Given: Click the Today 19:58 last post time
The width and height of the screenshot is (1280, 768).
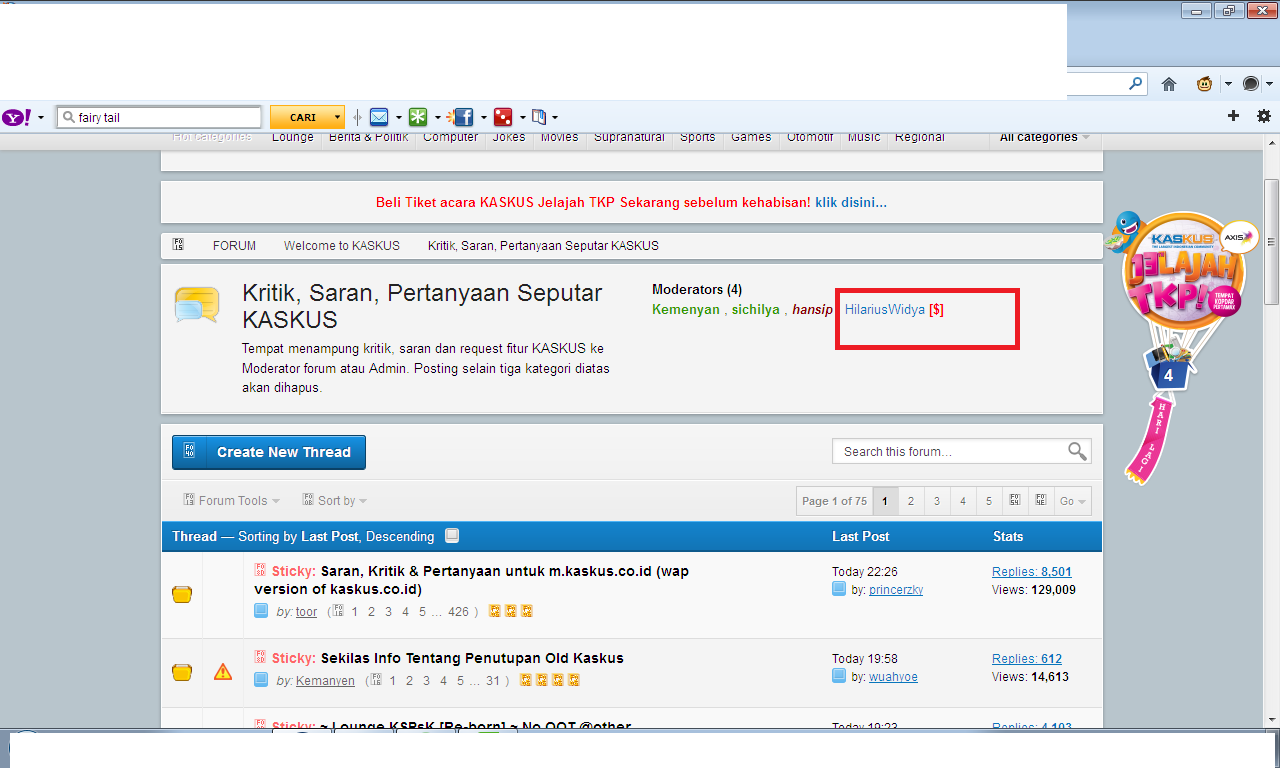Looking at the screenshot, I should (865, 659).
